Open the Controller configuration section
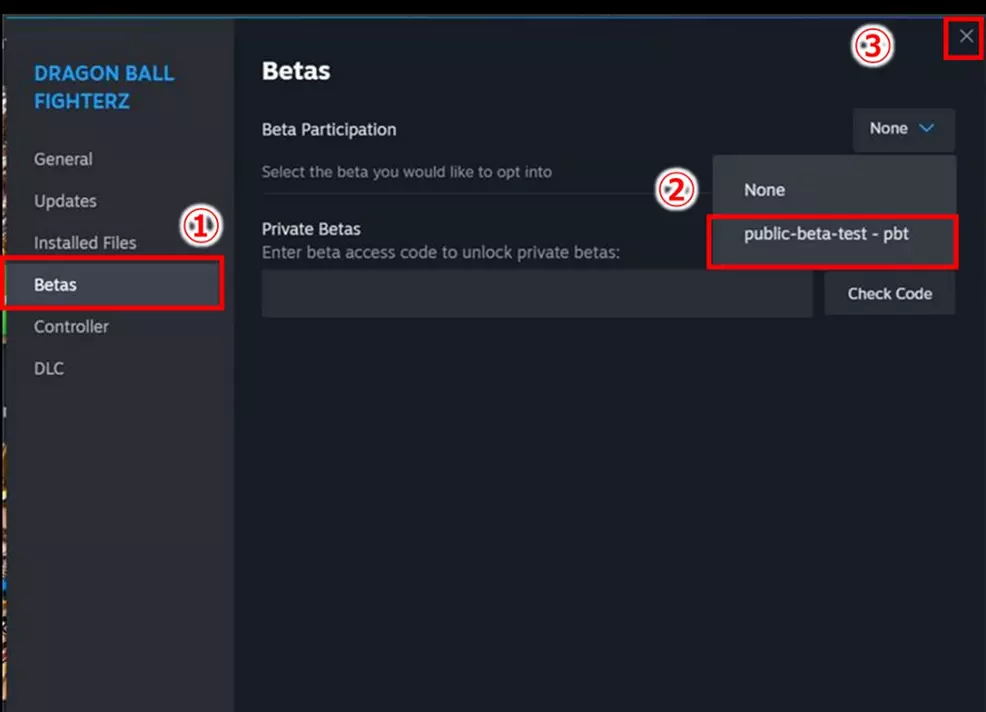 tap(71, 327)
